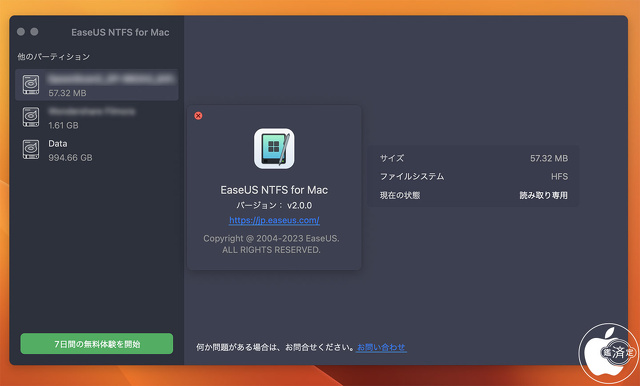The width and height of the screenshot is (640, 386).
Task: Click the ALL RIGHTS RESERVED text
Action: click(271, 250)
